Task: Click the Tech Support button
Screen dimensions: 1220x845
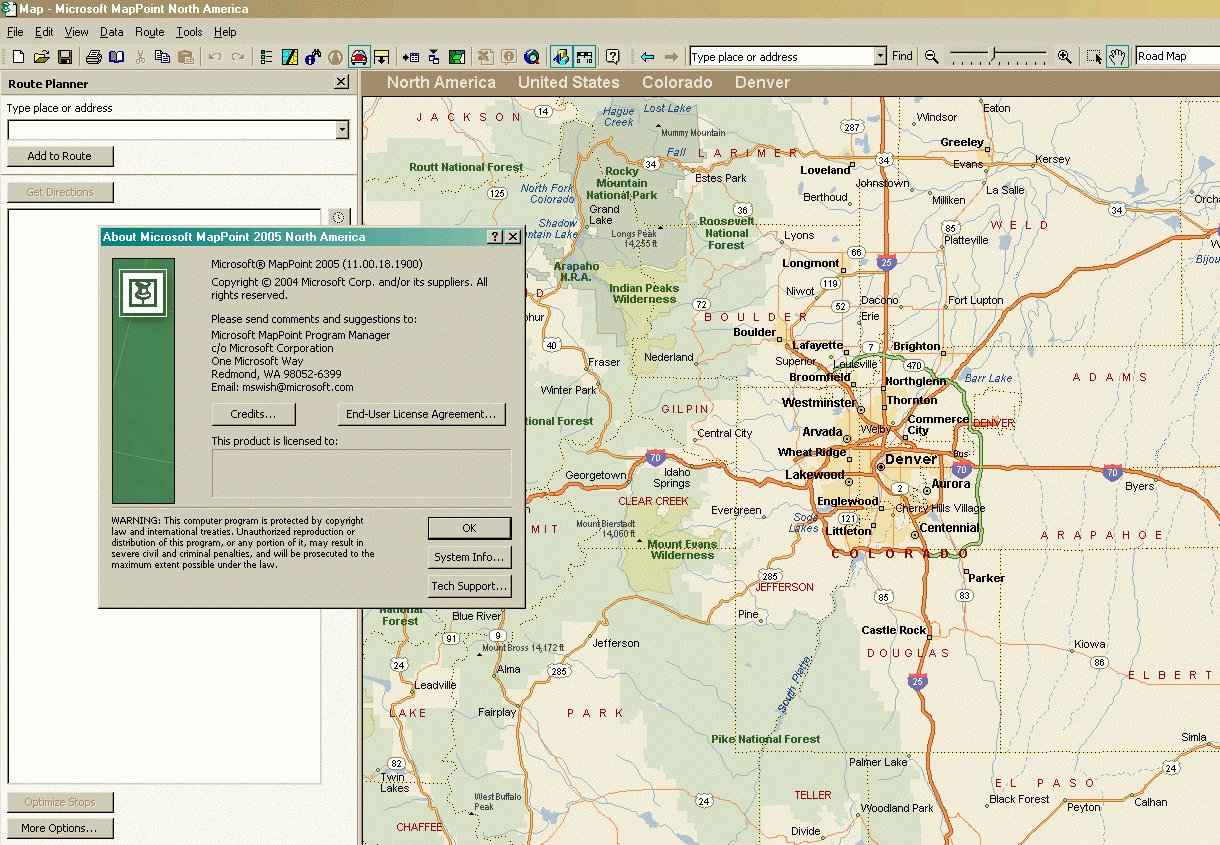Action: [469, 586]
